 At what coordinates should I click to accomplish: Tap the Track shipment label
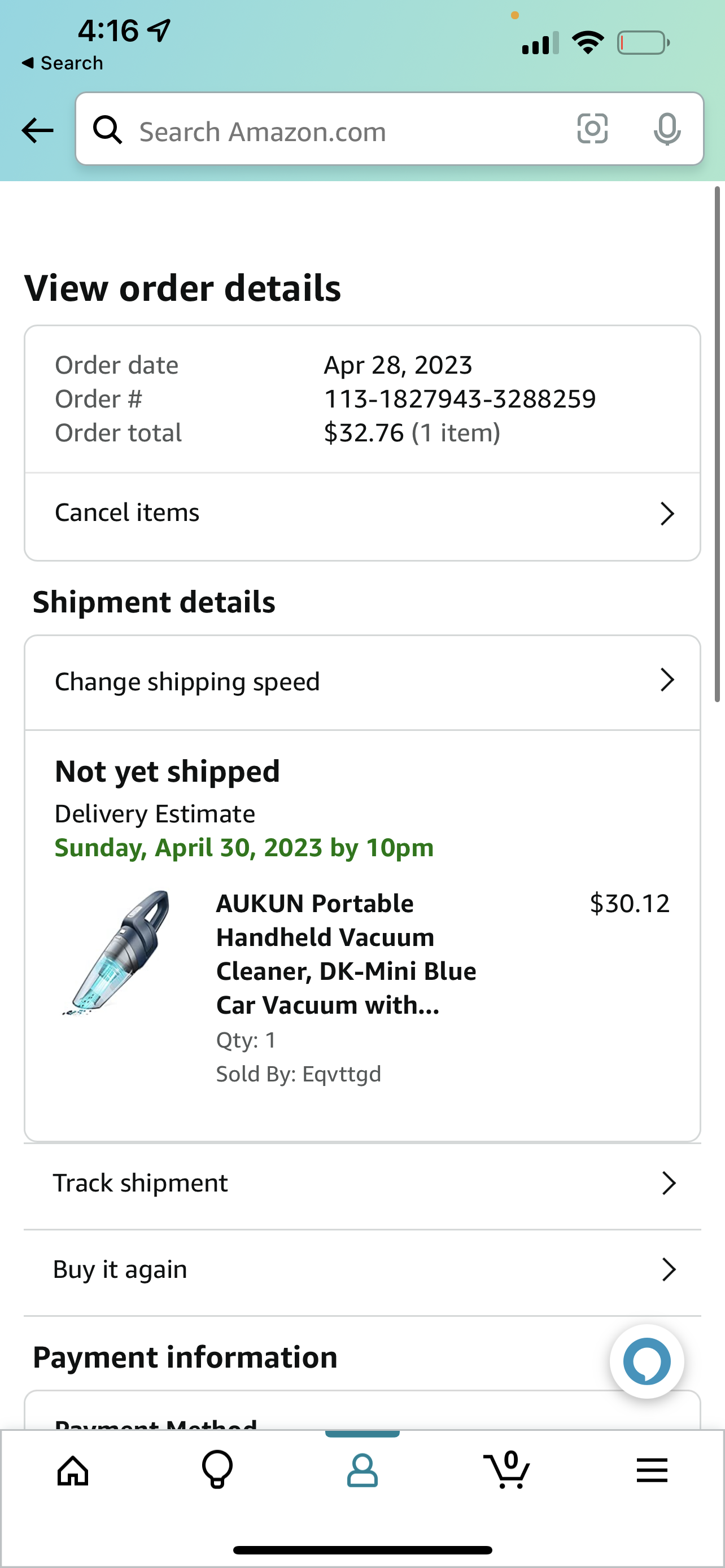140,1183
